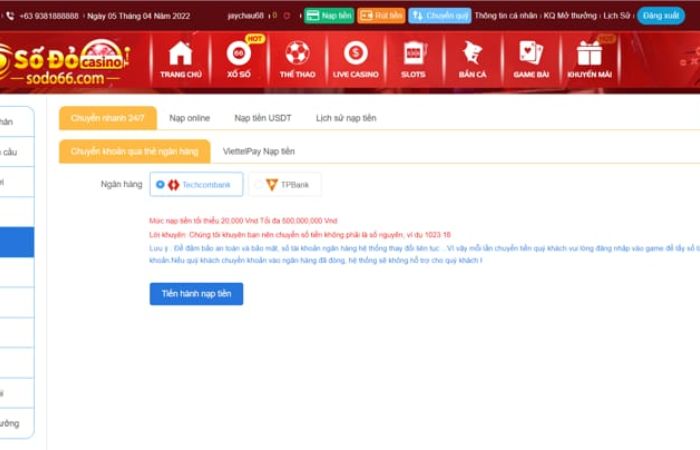Image resolution: width=700 pixels, height=450 pixels.
Task: Click the Tiến hành nạp tiền button
Action: pos(196,294)
